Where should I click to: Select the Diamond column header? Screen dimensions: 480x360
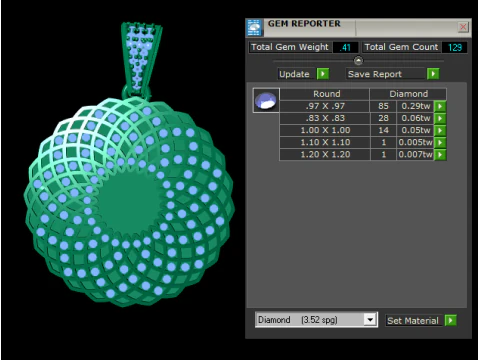pos(408,94)
